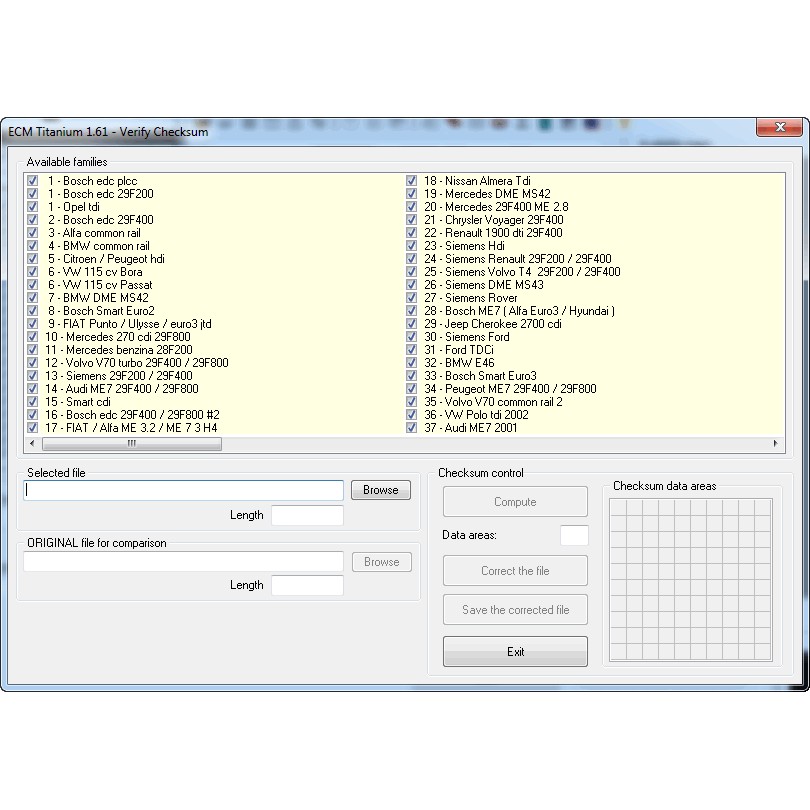Screen dimensions: 810x810
Task: Toggle Nissan Almera Tdi checkbox
Action: click(411, 181)
